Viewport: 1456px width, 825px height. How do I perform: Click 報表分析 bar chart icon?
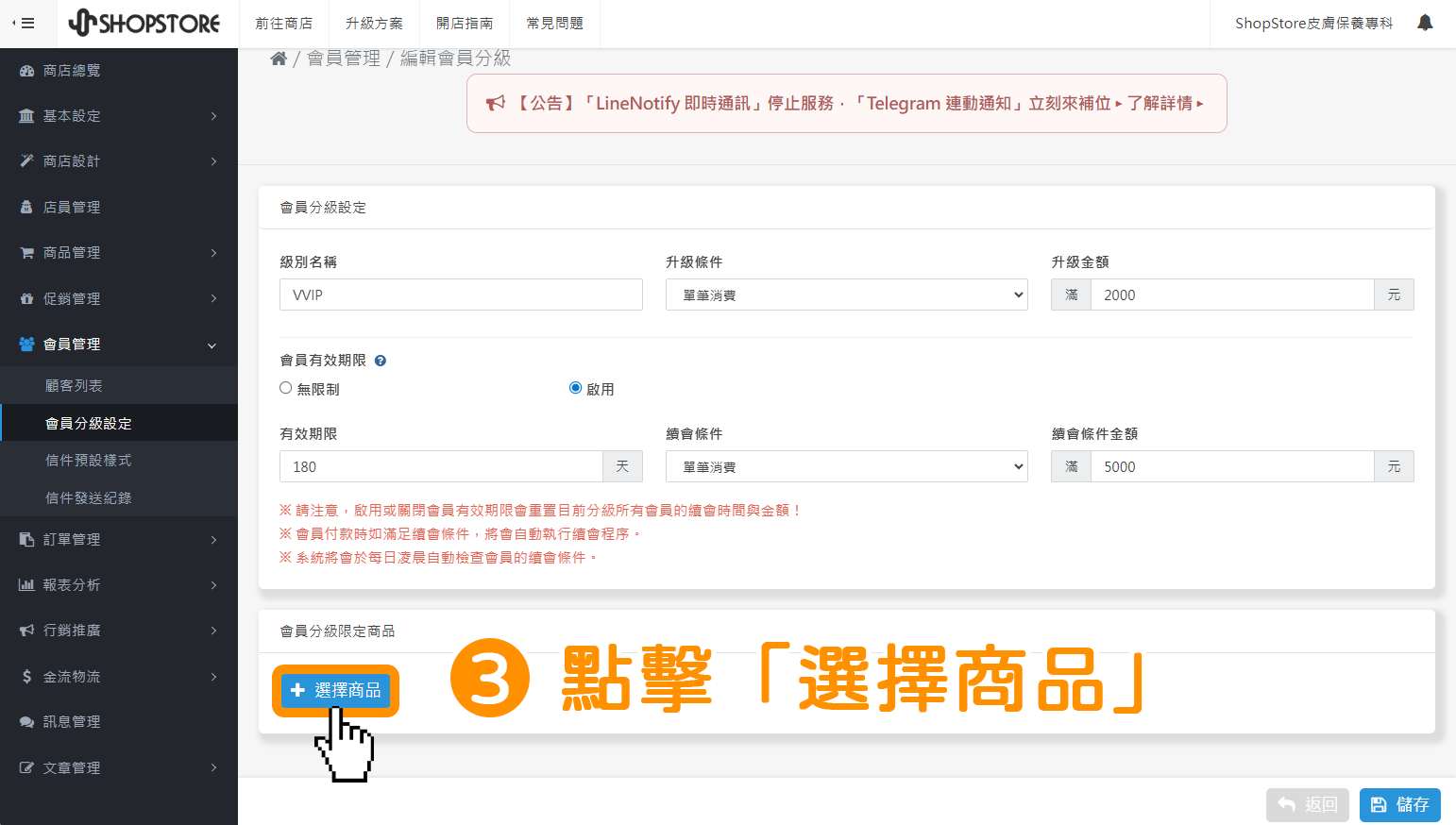pyautogui.click(x=26, y=585)
